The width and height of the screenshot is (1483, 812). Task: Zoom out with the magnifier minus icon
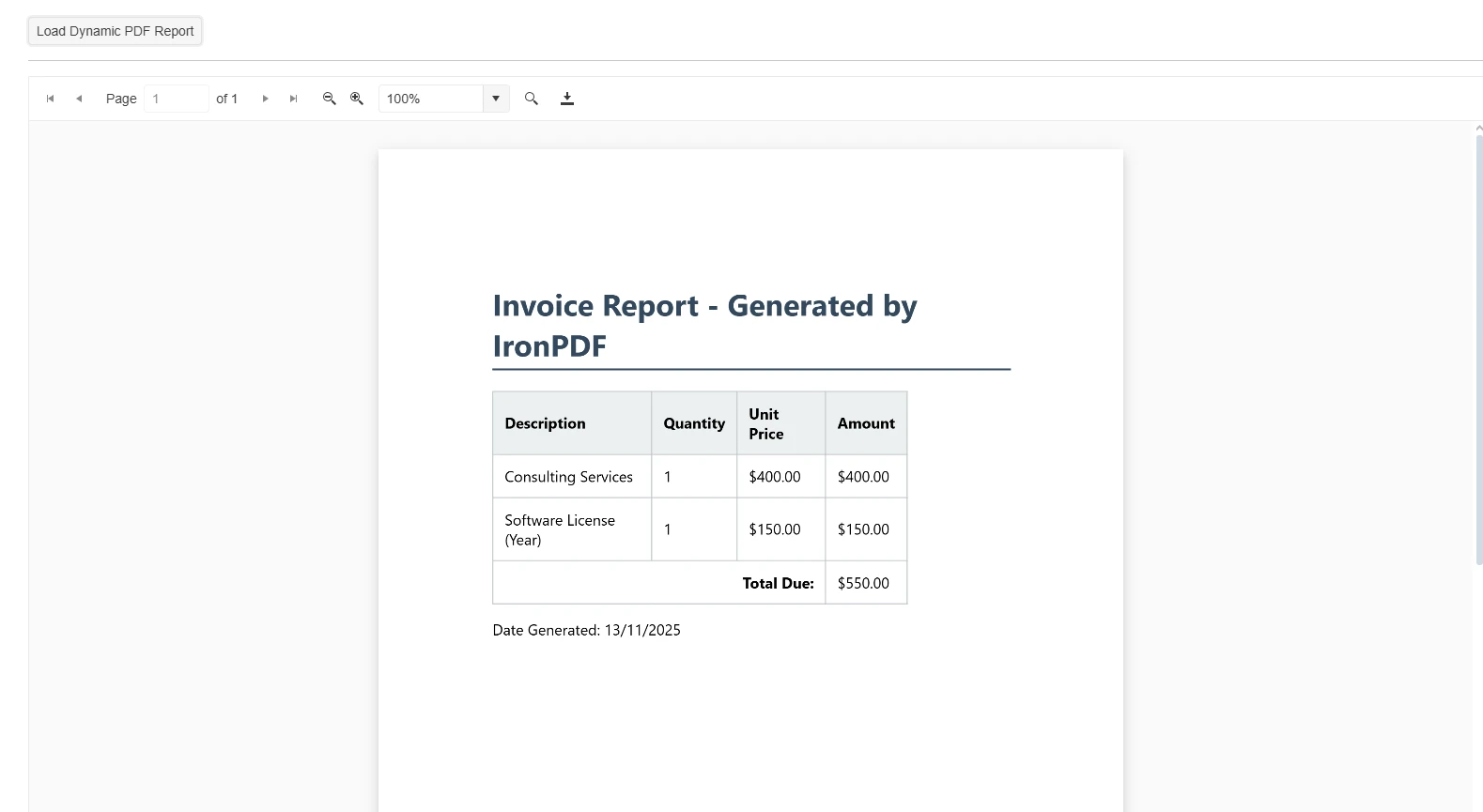pos(330,99)
